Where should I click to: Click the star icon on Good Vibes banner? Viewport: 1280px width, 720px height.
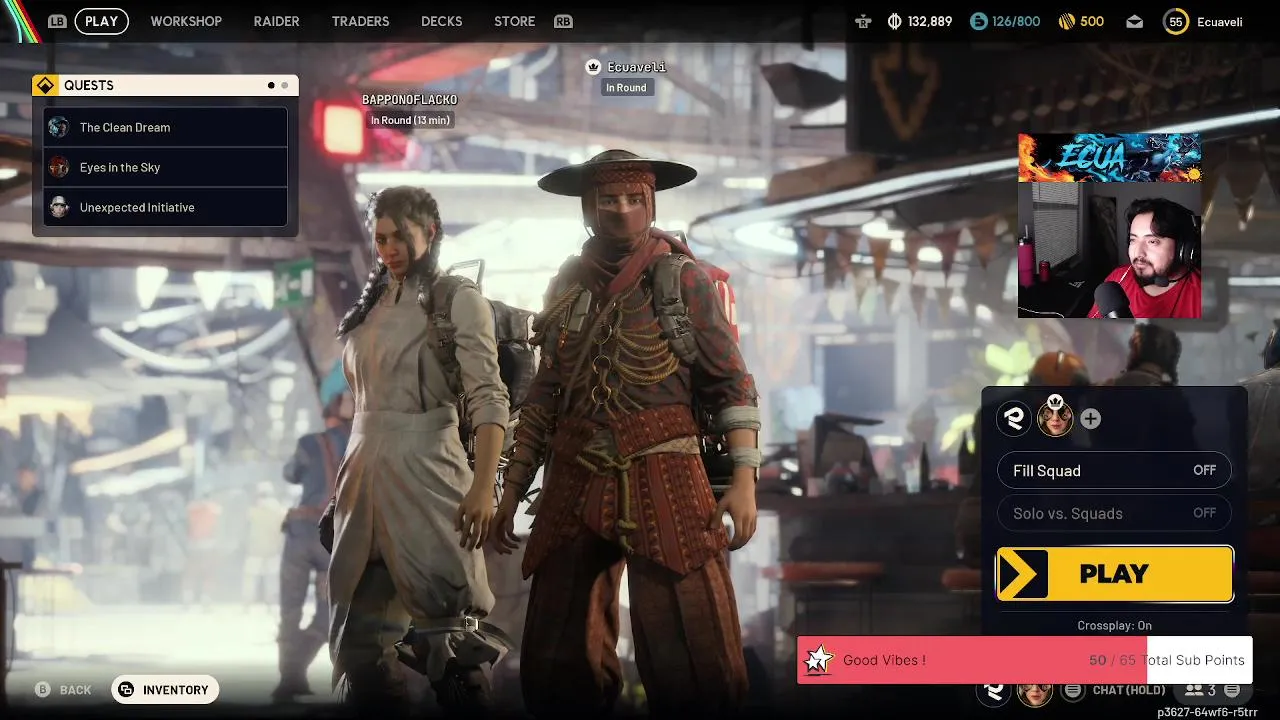point(819,659)
